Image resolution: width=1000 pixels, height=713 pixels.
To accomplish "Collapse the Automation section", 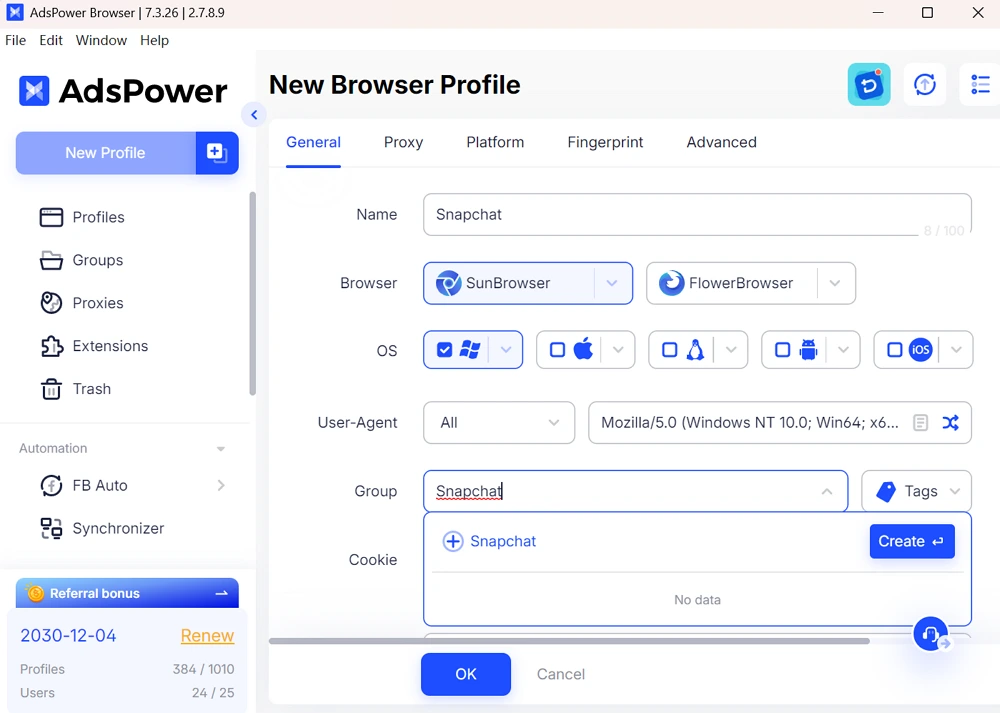I will click(221, 449).
